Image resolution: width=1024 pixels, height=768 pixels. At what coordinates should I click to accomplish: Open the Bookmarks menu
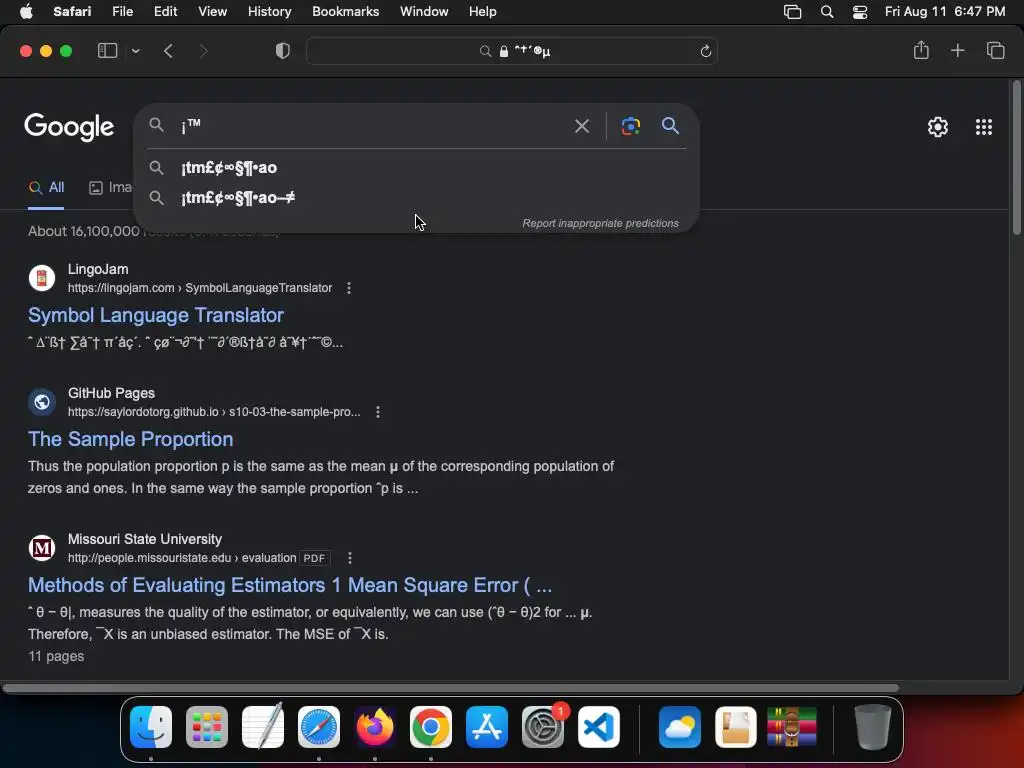(345, 12)
